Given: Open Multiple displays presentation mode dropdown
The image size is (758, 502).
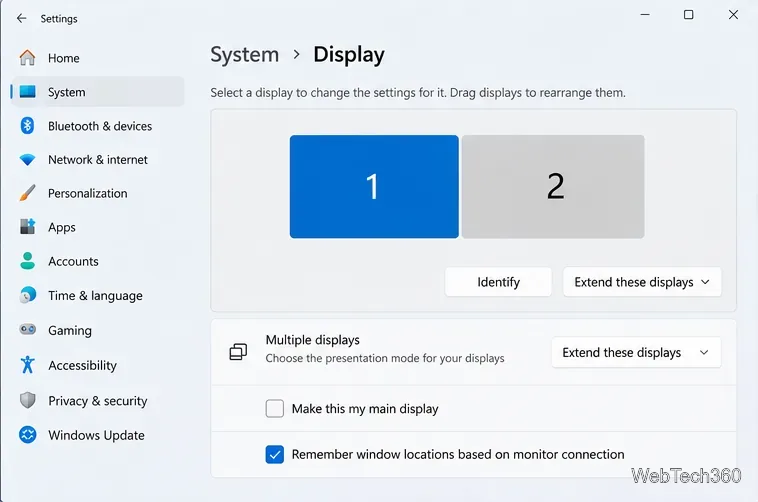Looking at the screenshot, I should 636,353.
